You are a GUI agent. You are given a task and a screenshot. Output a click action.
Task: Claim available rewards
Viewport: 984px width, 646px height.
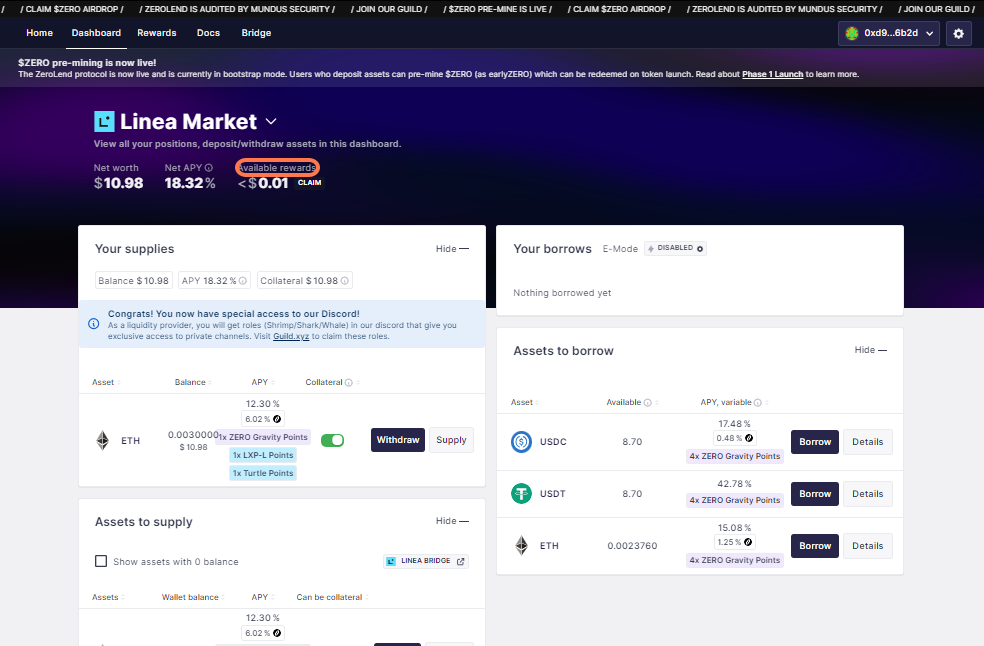pos(309,183)
